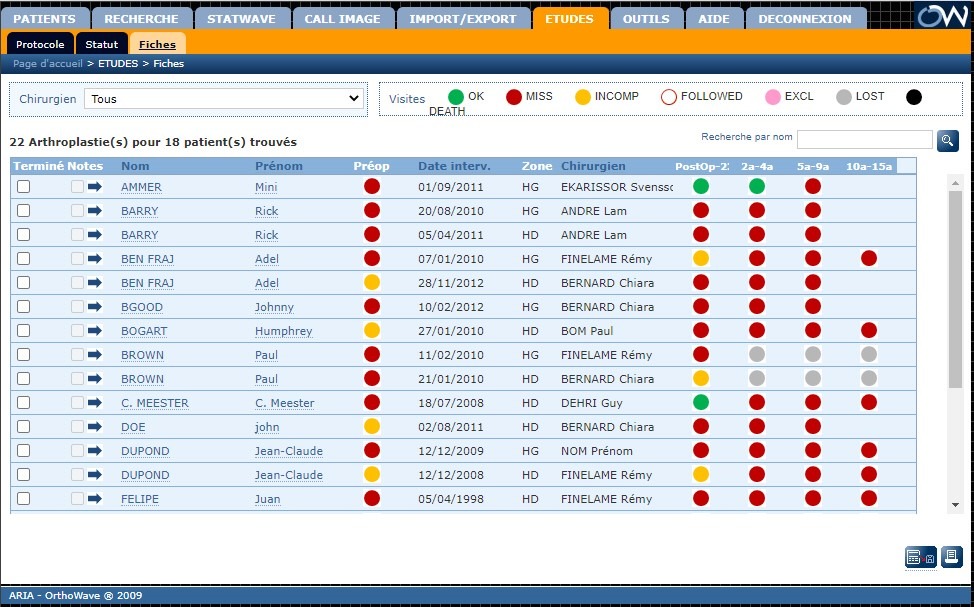Click the Recherche par nom input field
This screenshot has height=607, width=974.
coord(865,139)
